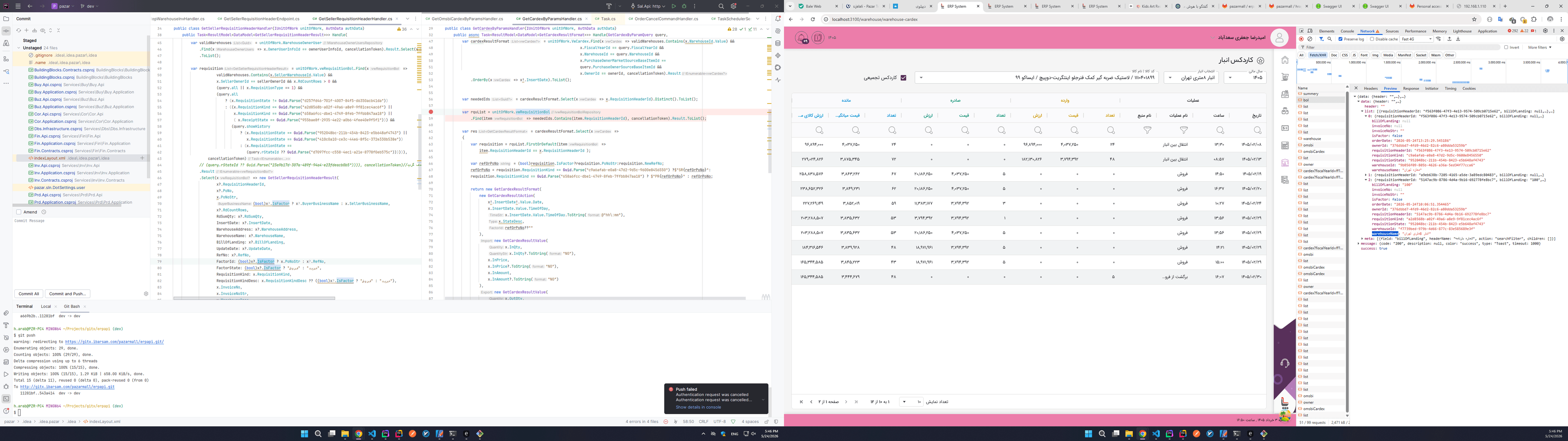Select the GetCardexByParamsHandler.cs editor tab
The height and width of the screenshot is (441, 1568).
(x=552, y=19)
